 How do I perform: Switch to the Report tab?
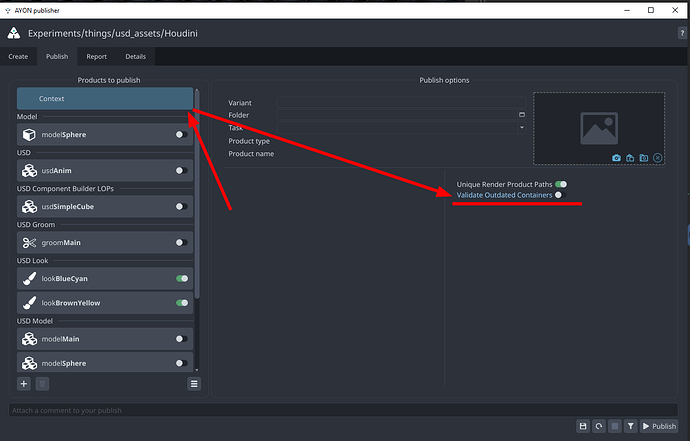tap(96, 56)
